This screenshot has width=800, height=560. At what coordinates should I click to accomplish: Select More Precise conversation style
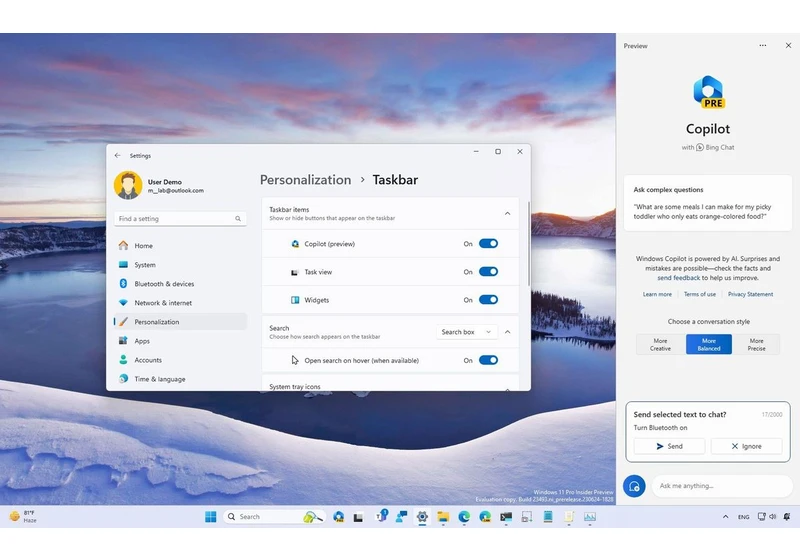point(756,344)
